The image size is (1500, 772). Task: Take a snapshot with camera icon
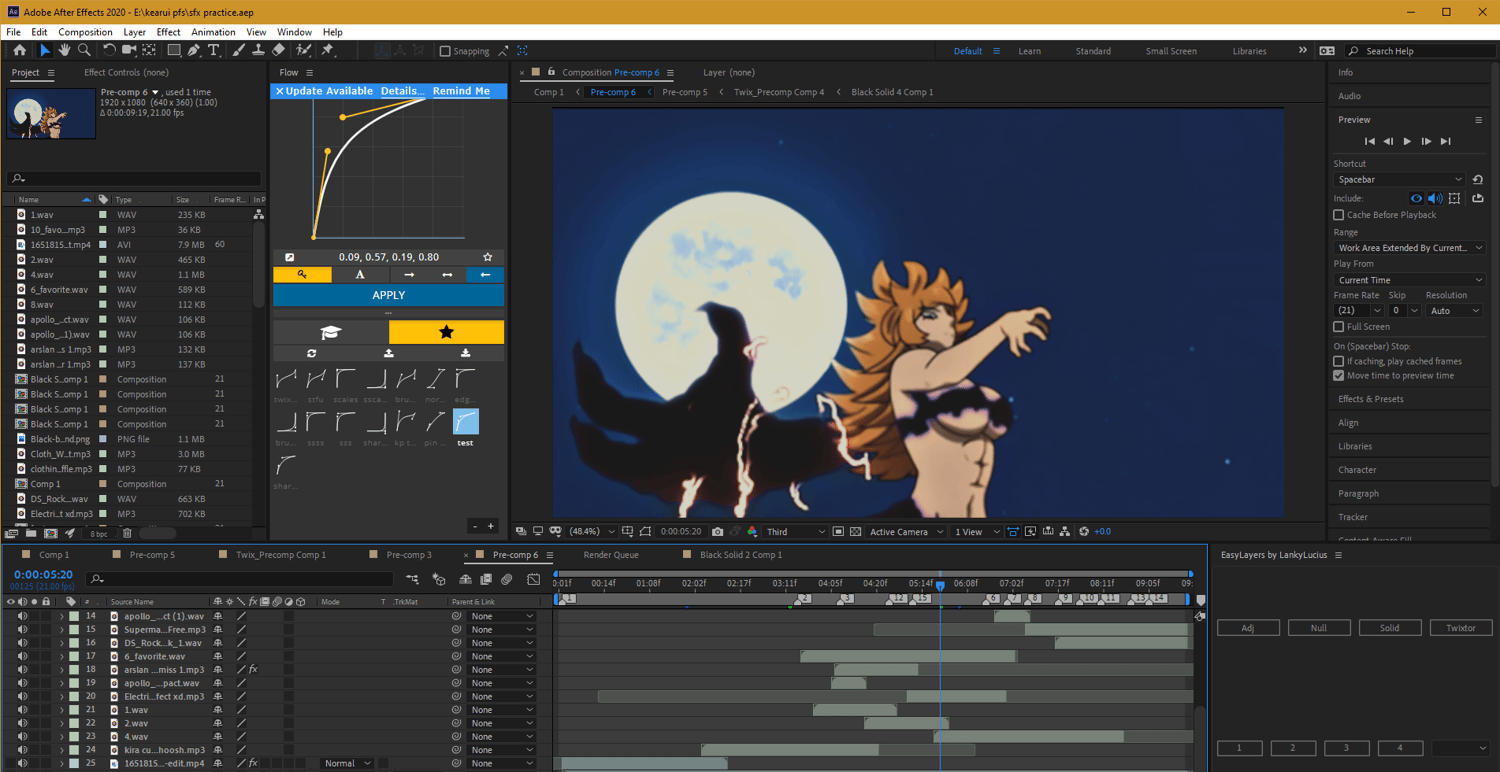click(717, 532)
